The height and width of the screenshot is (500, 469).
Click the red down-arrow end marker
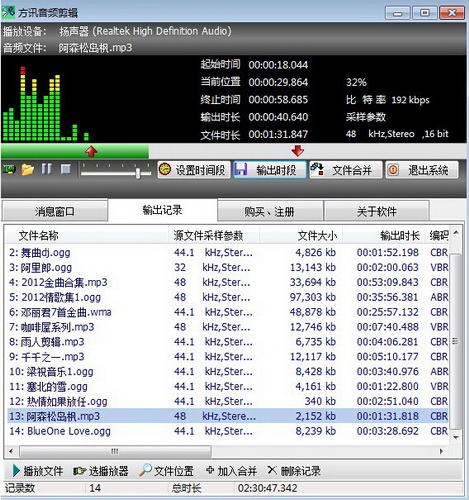pos(297,150)
